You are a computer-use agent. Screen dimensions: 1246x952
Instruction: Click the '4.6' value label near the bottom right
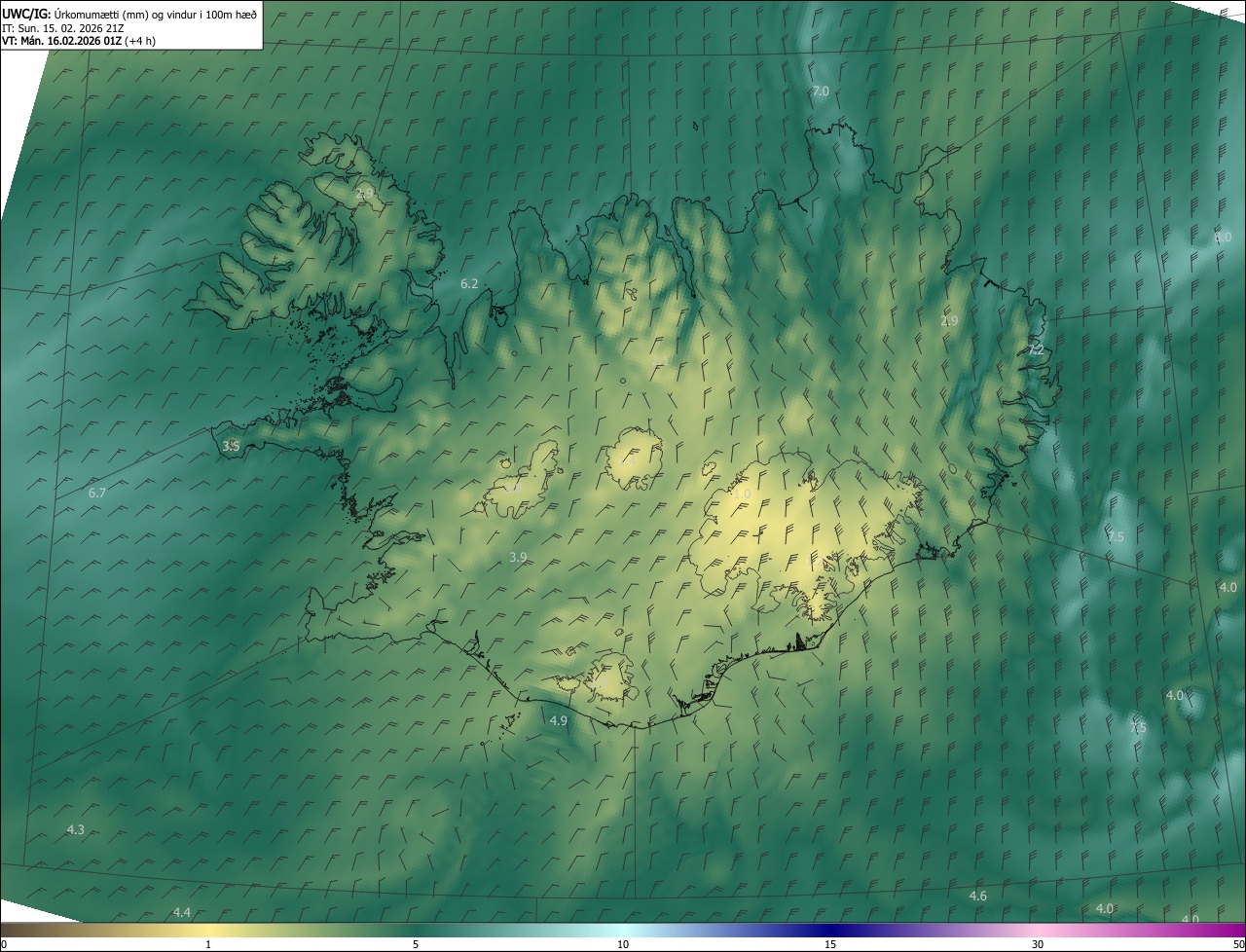tap(978, 896)
